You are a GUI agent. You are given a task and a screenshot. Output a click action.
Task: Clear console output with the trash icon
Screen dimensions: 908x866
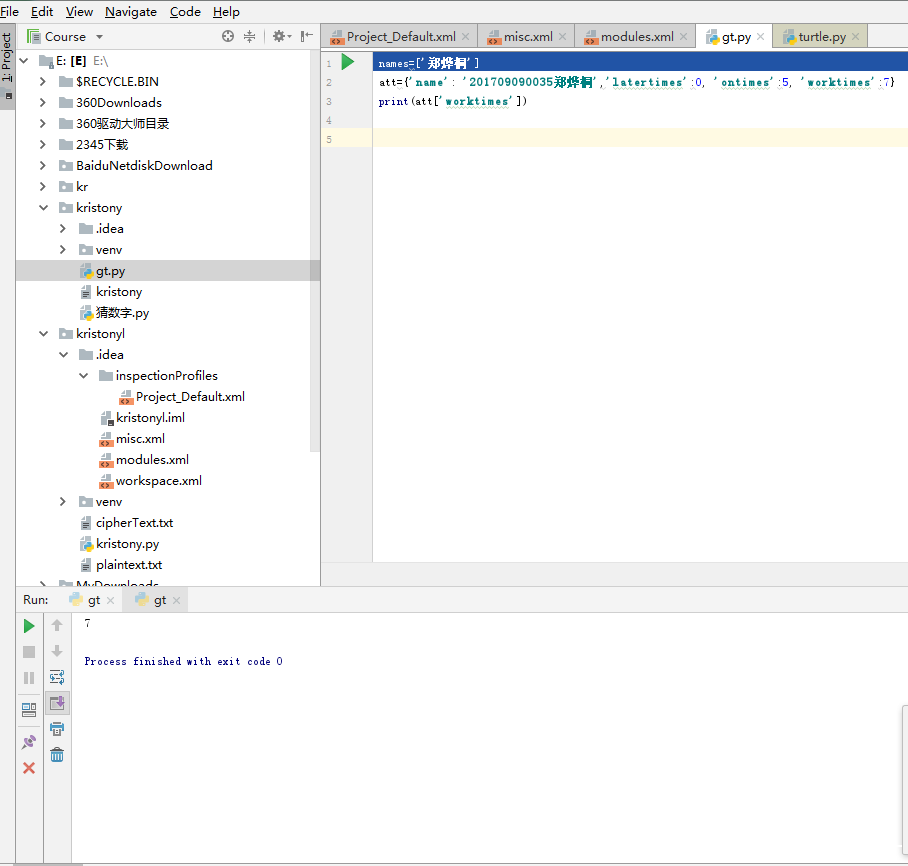57,755
